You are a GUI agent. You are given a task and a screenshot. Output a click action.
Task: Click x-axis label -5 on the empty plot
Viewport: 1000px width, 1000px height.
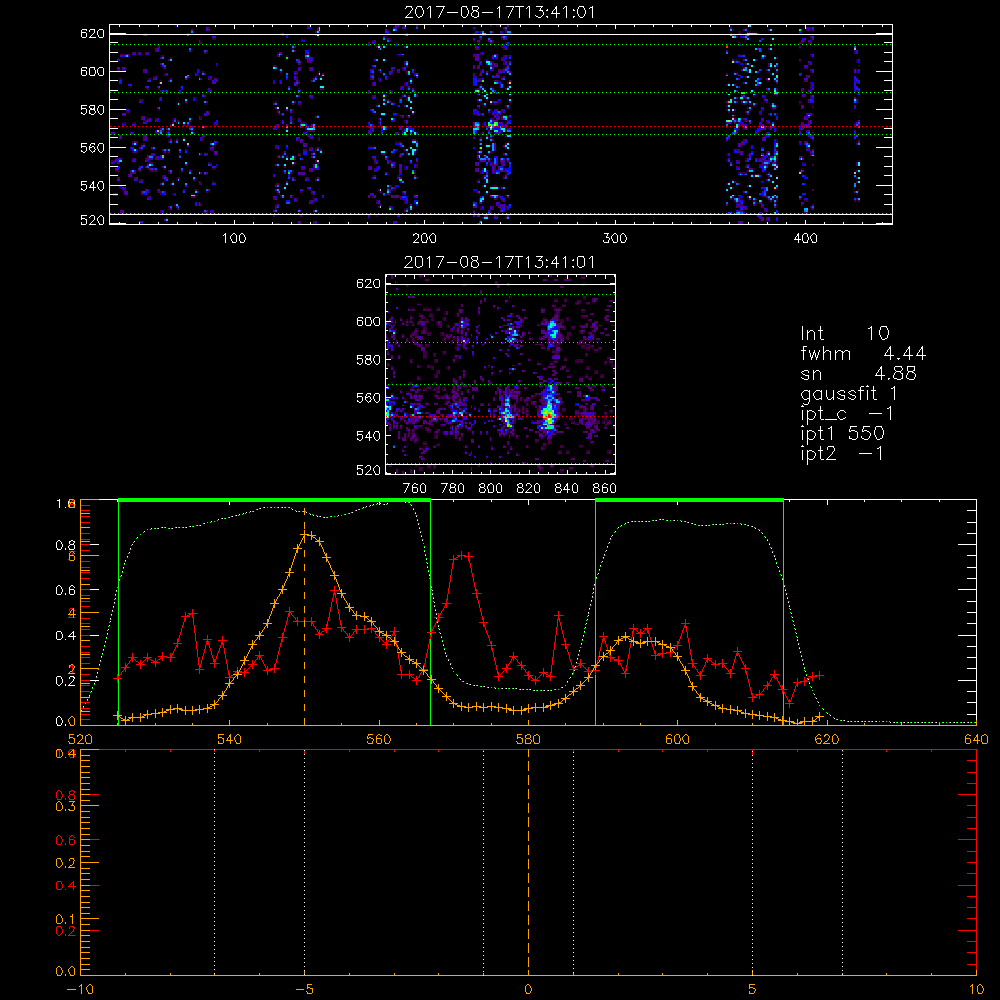click(x=304, y=989)
